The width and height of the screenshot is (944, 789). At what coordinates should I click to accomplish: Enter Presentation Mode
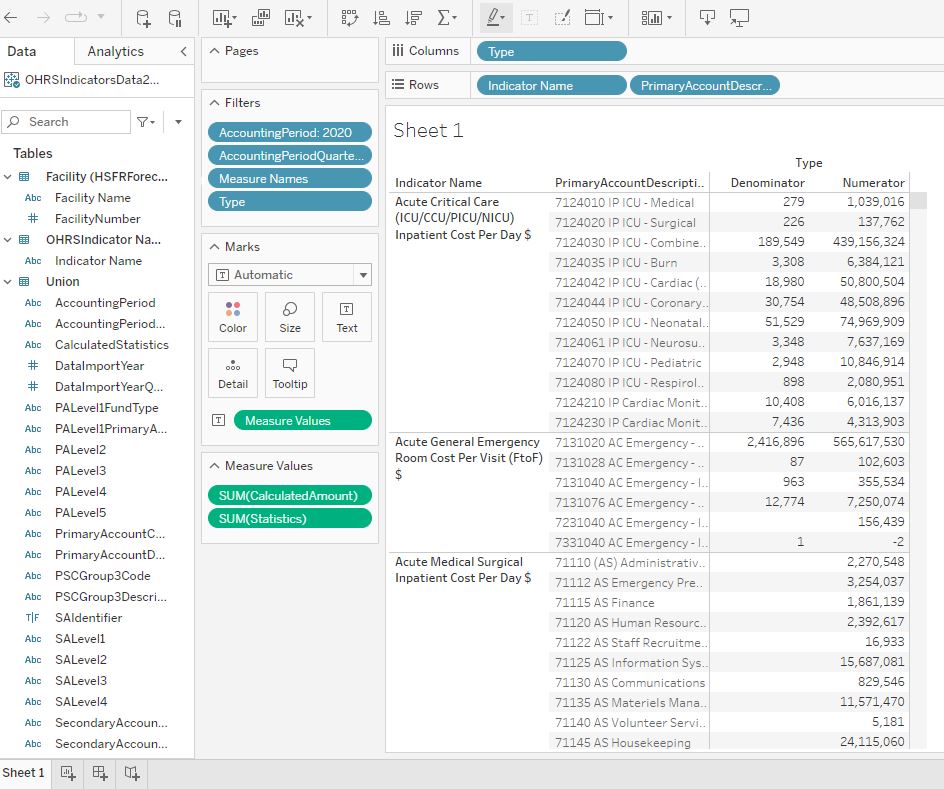coord(739,18)
